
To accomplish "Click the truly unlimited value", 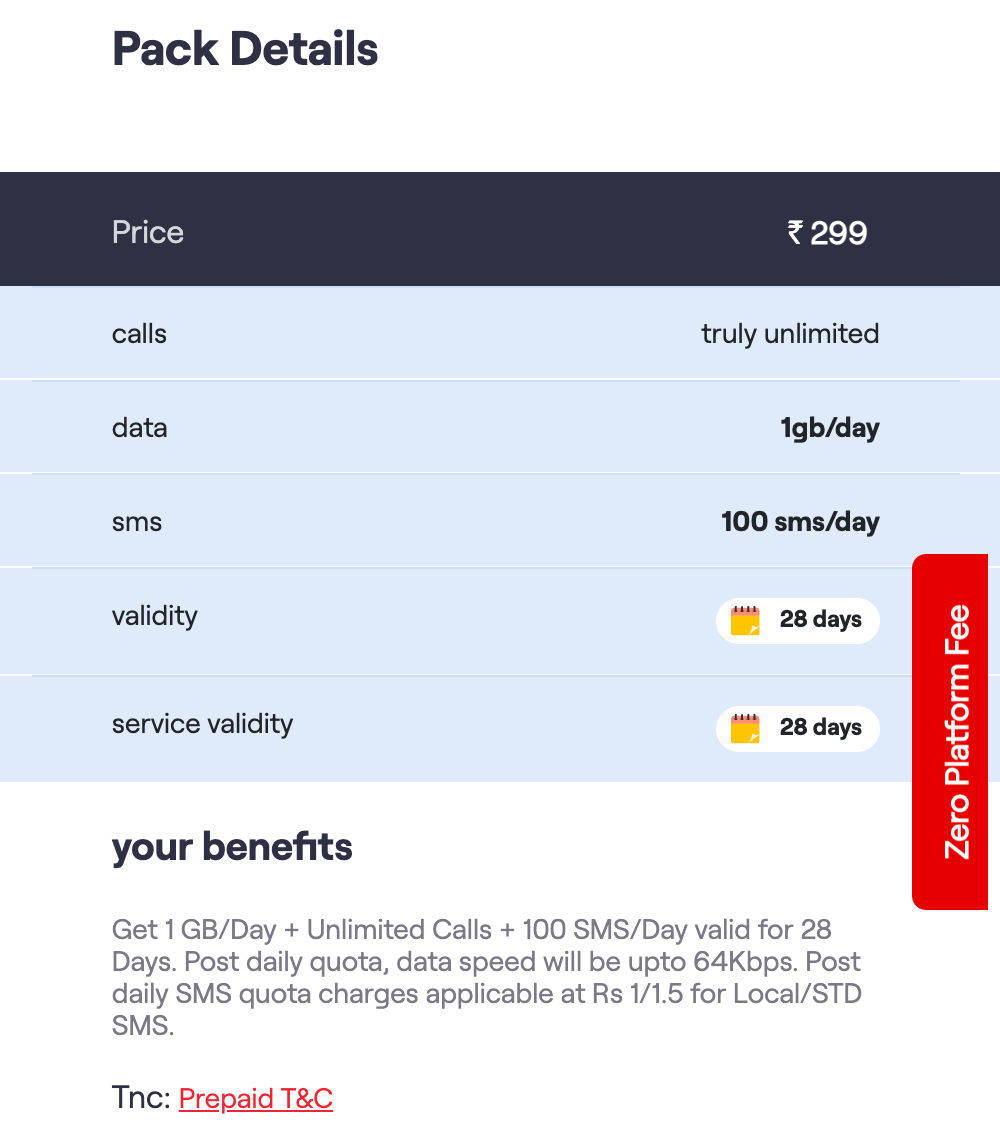I will pos(790,333).
